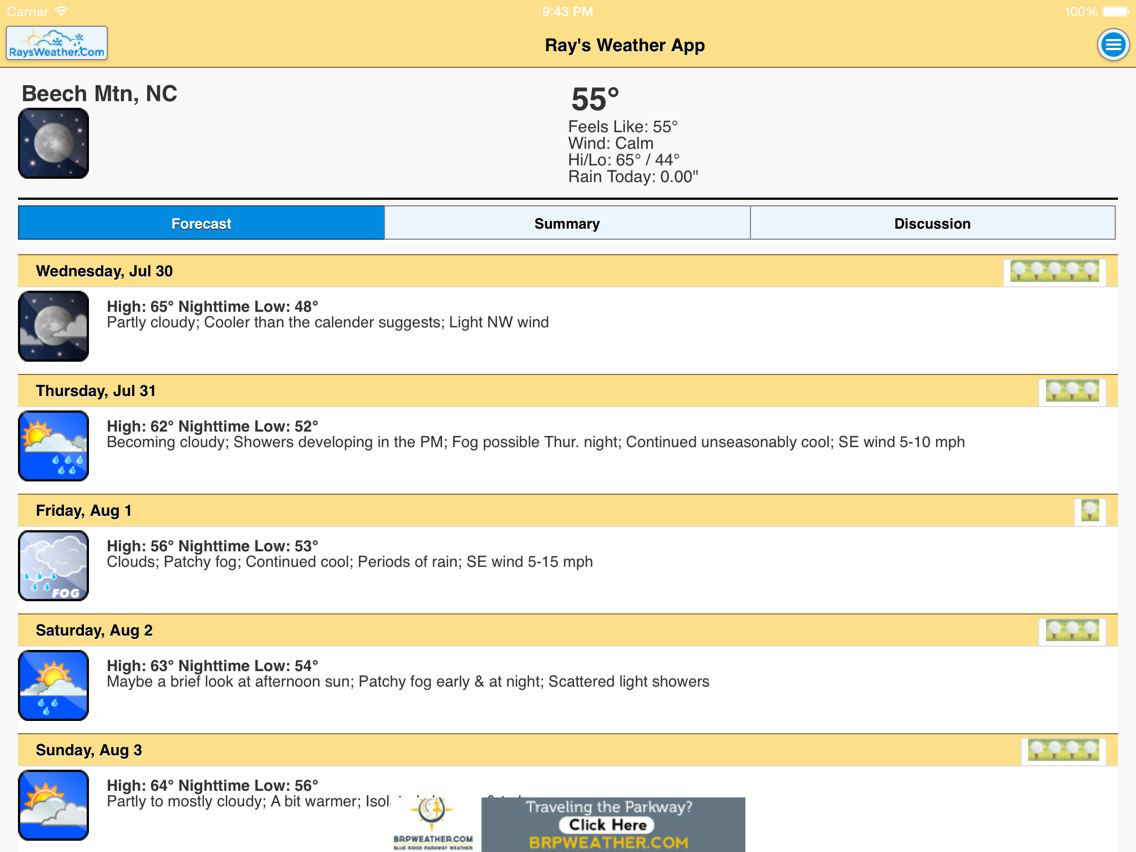Tap the Wi-Fi status icon
1136x852 pixels.
pos(62,12)
